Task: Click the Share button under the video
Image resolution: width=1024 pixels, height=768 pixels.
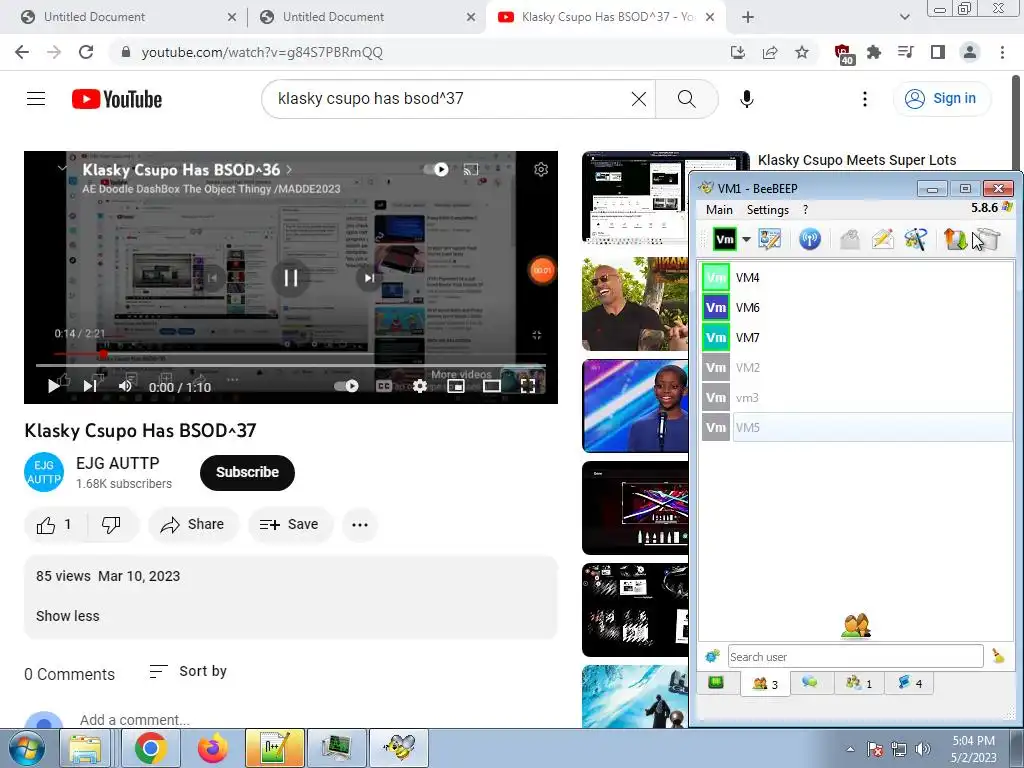Action: (x=193, y=524)
